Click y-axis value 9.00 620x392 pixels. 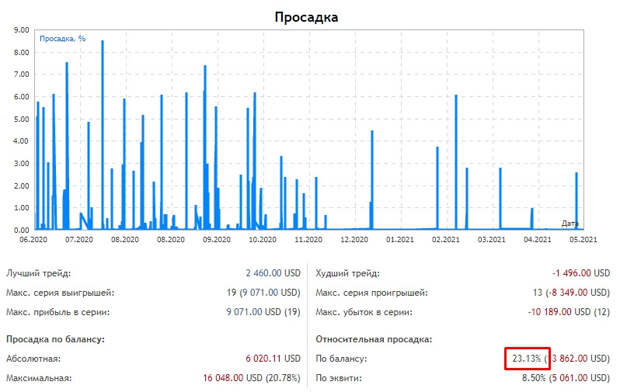[x=21, y=30]
